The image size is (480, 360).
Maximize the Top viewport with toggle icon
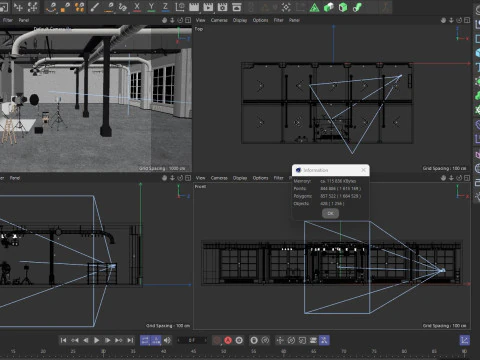467,20
